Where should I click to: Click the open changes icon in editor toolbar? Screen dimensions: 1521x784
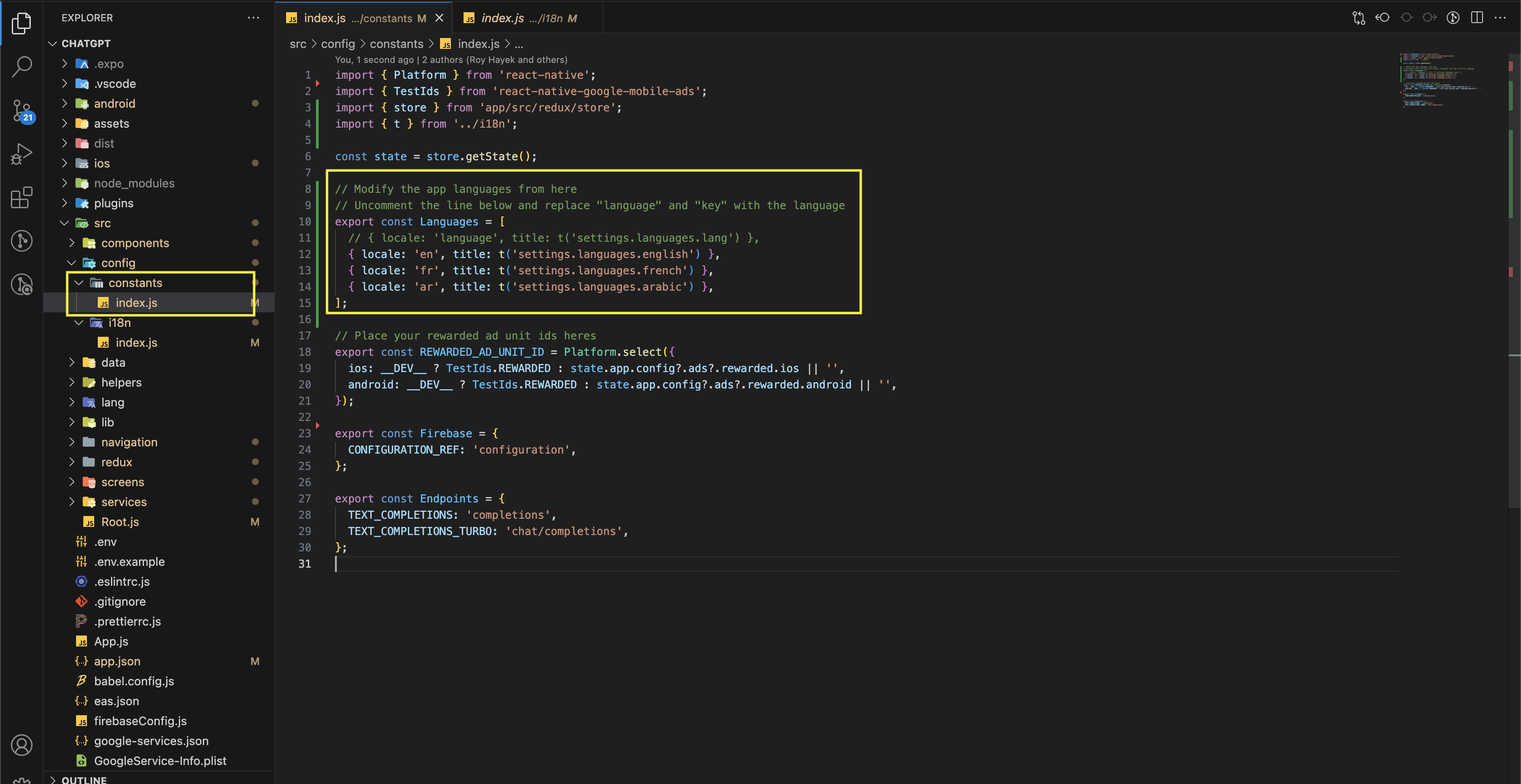click(x=1358, y=18)
